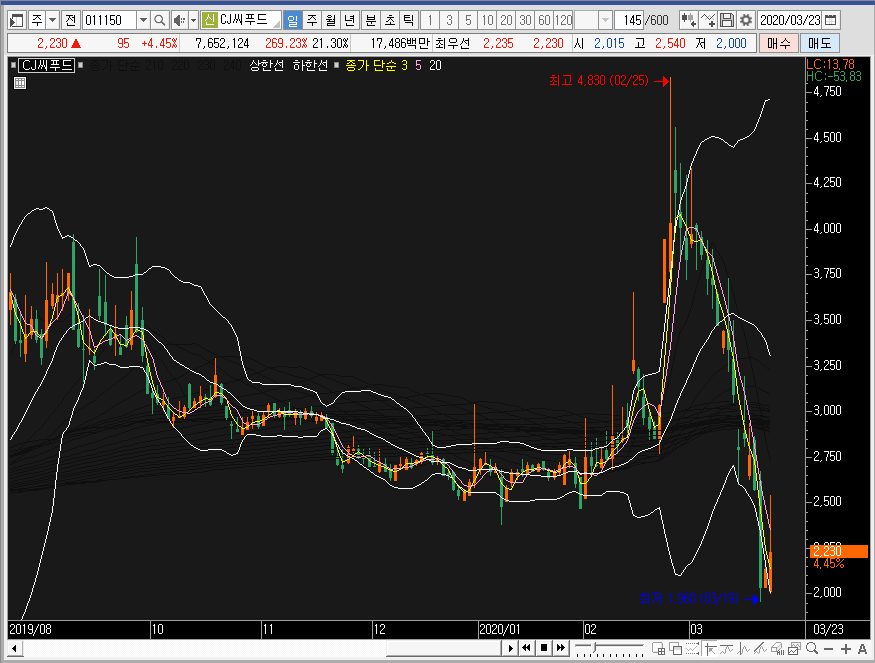This screenshot has height=663, width=875.
Task: Select the 1 interval button
Action: tap(430, 21)
